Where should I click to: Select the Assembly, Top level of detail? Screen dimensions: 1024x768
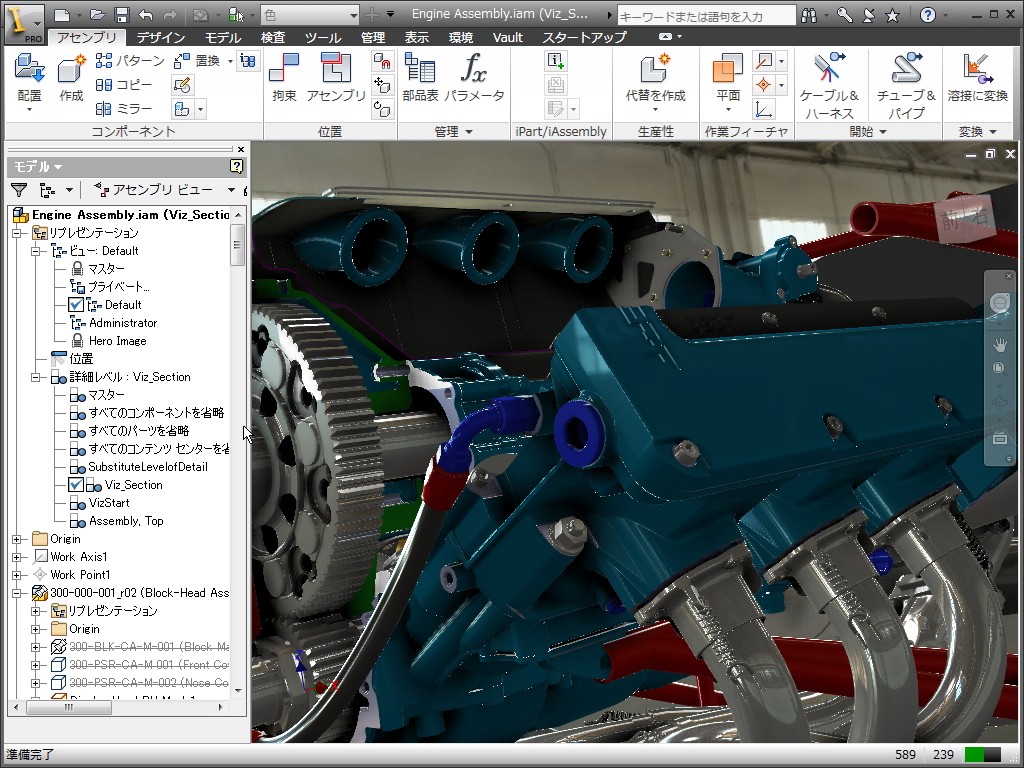coord(126,520)
